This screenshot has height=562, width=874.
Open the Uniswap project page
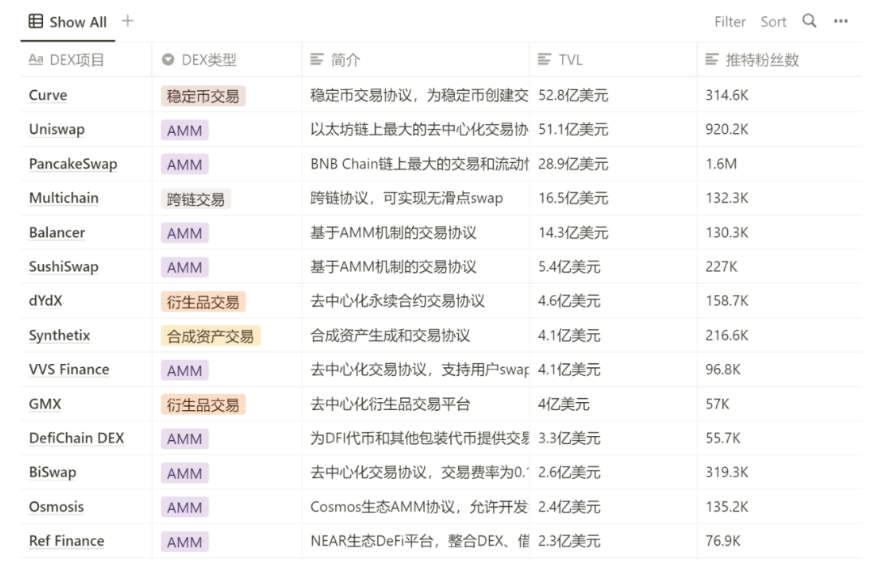click(x=57, y=129)
